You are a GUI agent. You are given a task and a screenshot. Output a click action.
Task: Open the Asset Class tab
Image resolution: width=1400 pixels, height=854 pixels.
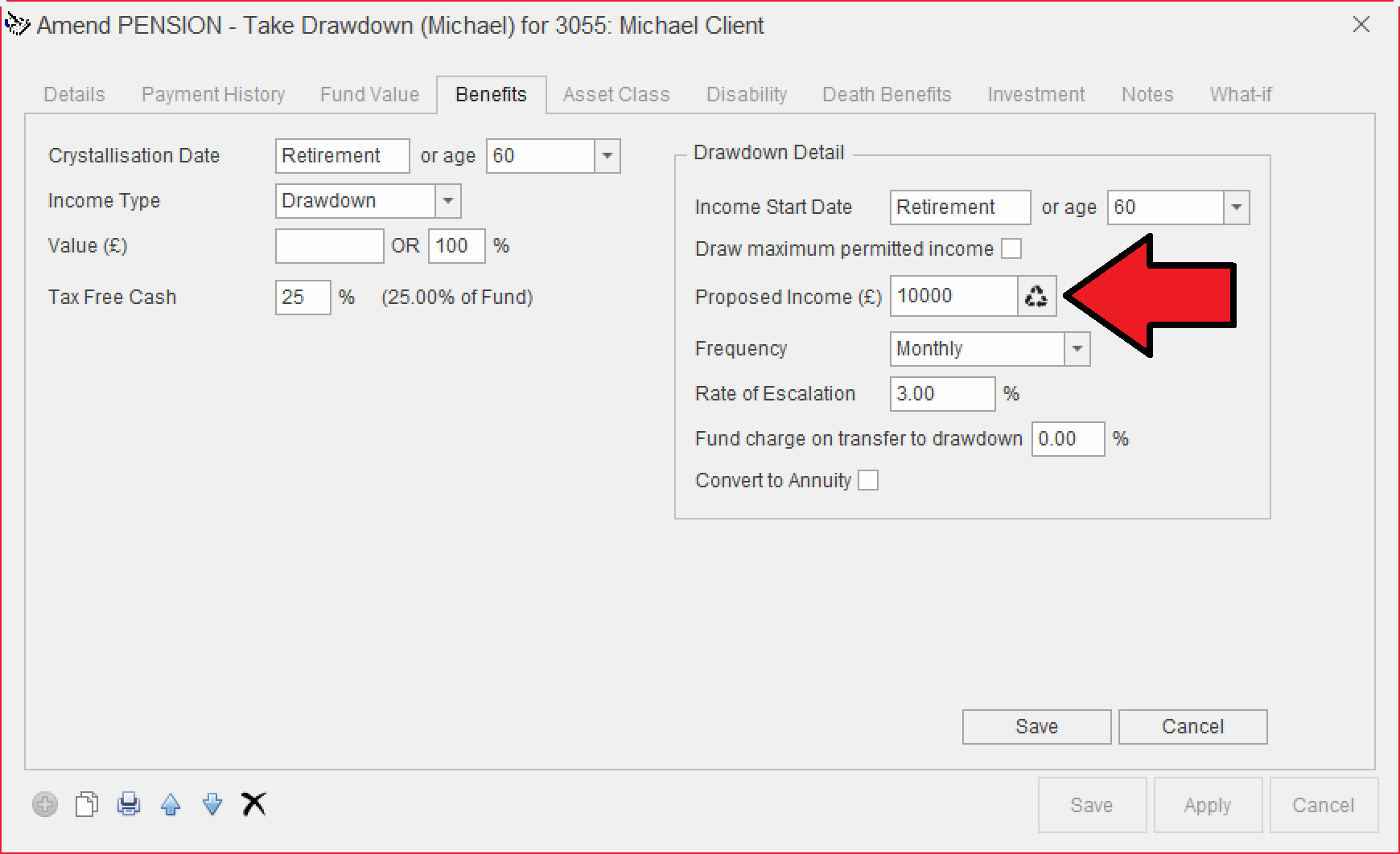coord(616,95)
